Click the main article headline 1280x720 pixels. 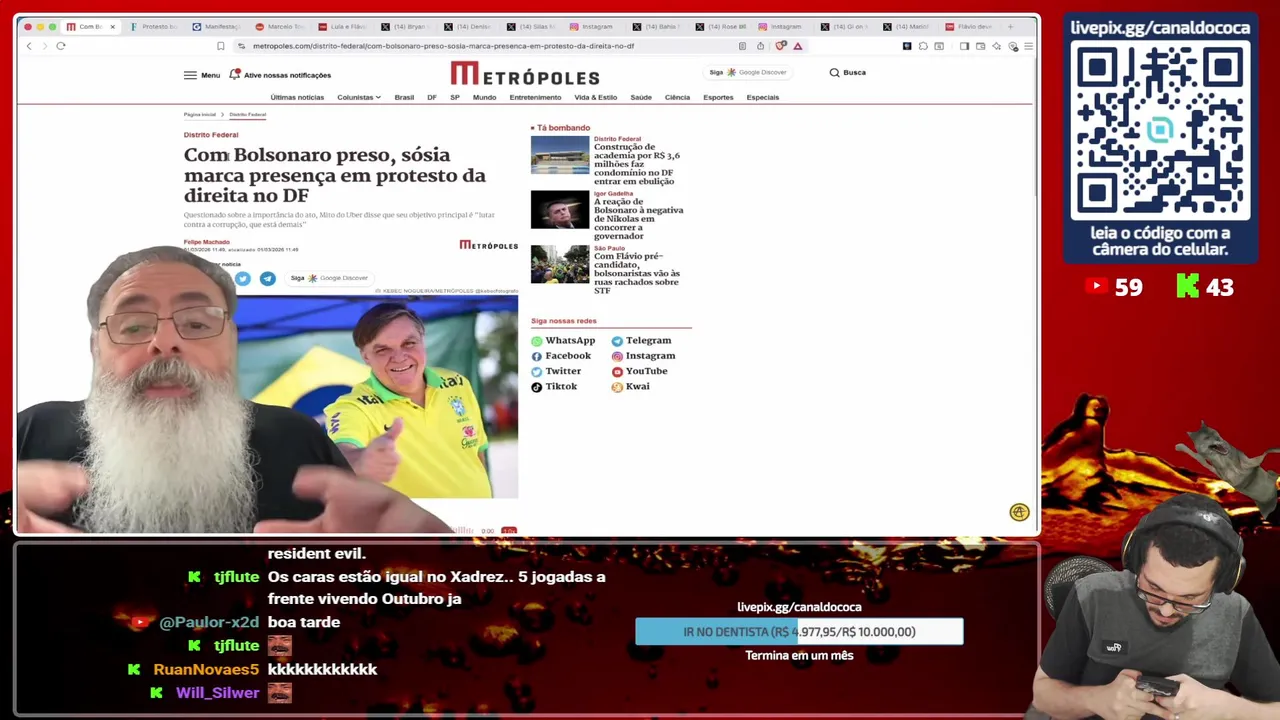[334, 175]
